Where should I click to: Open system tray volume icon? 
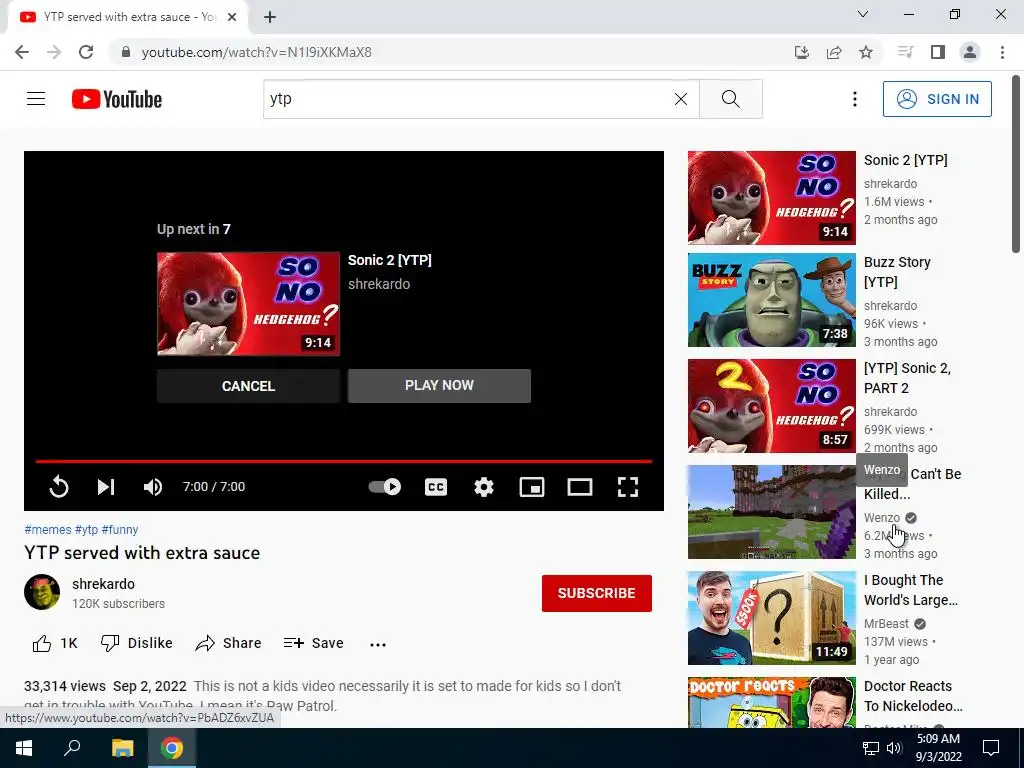coord(894,748)
